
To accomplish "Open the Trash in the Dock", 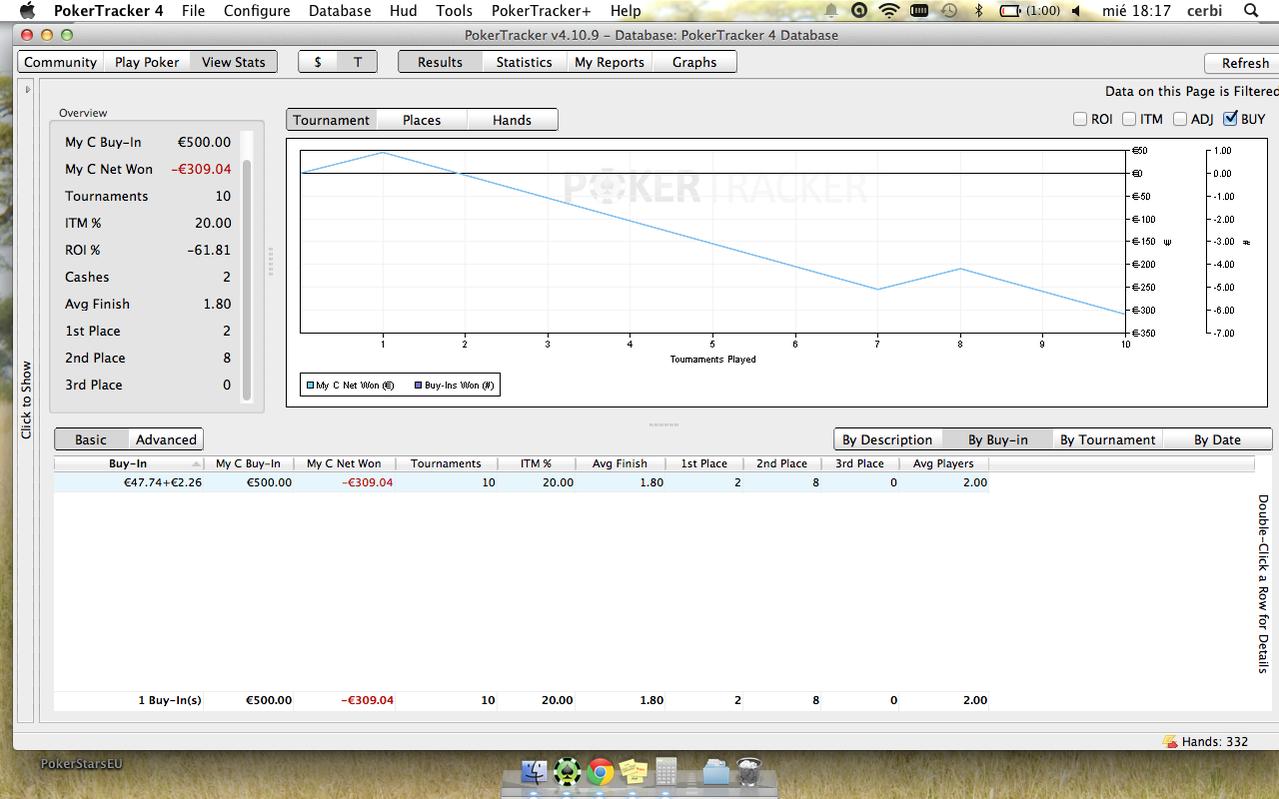I will [x=749, y=772].
